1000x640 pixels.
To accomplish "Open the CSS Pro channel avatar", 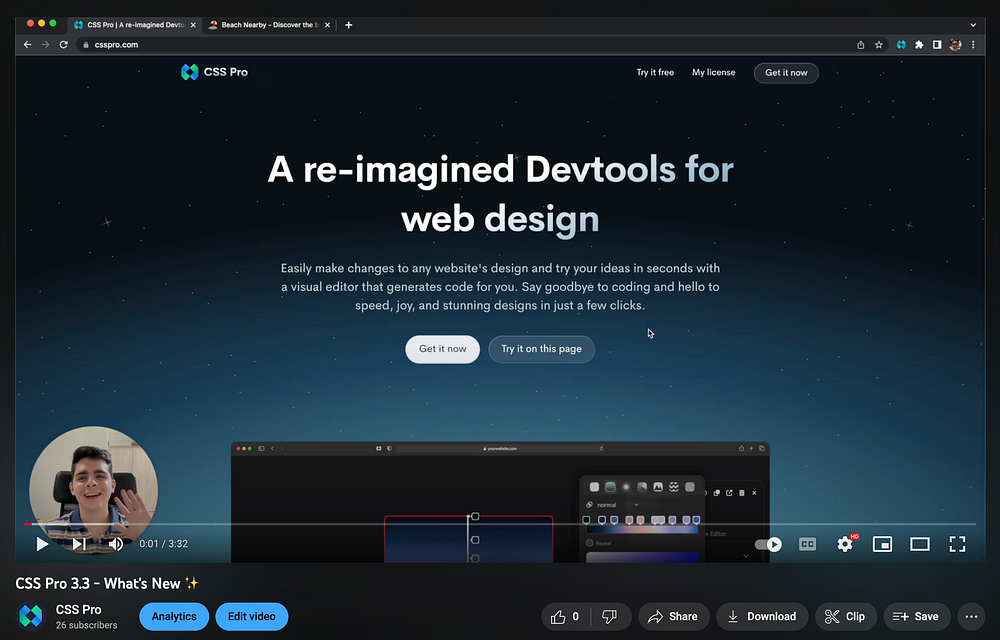I will coord(31,616).
